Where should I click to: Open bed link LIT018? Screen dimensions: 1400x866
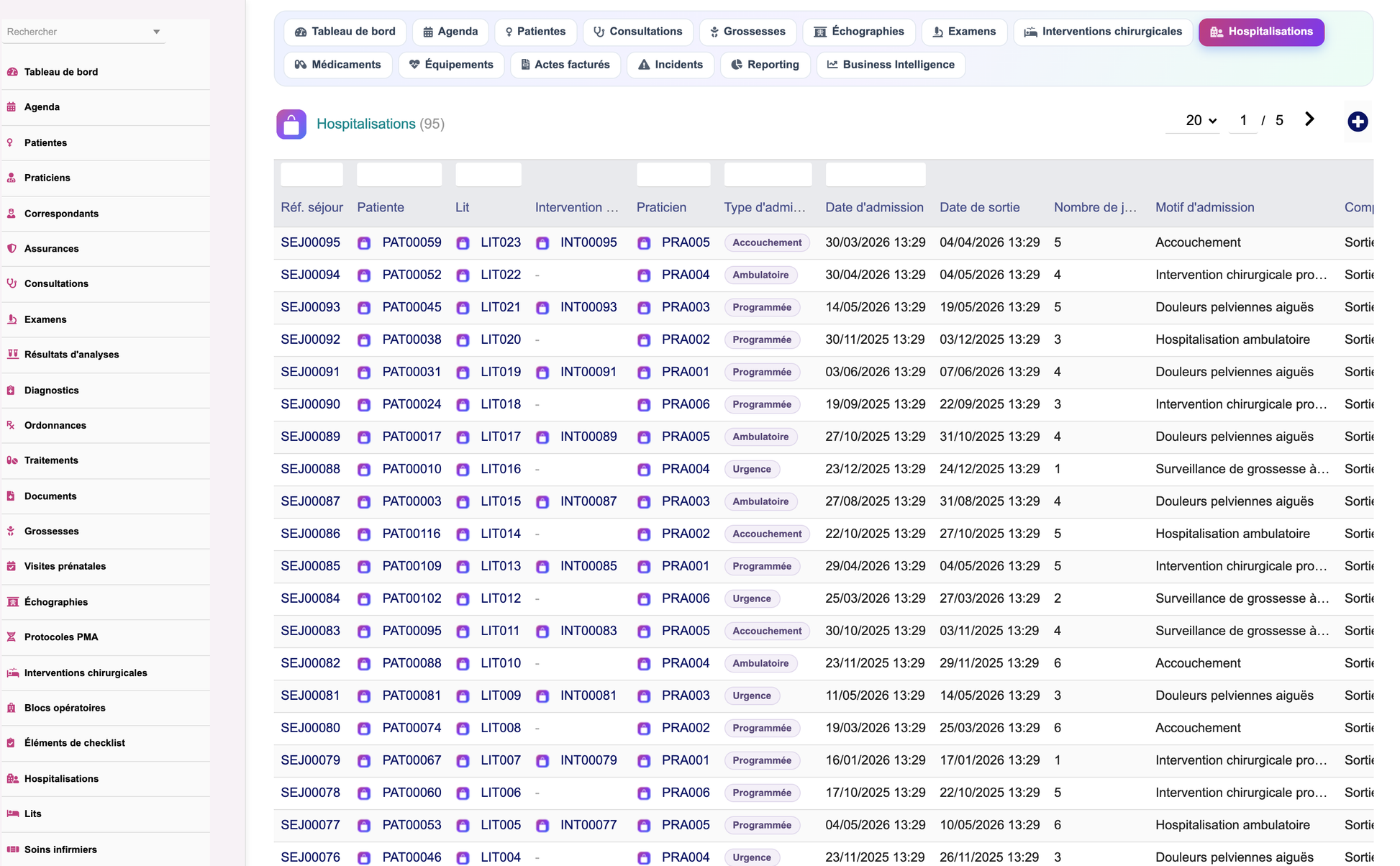(501, 404)
